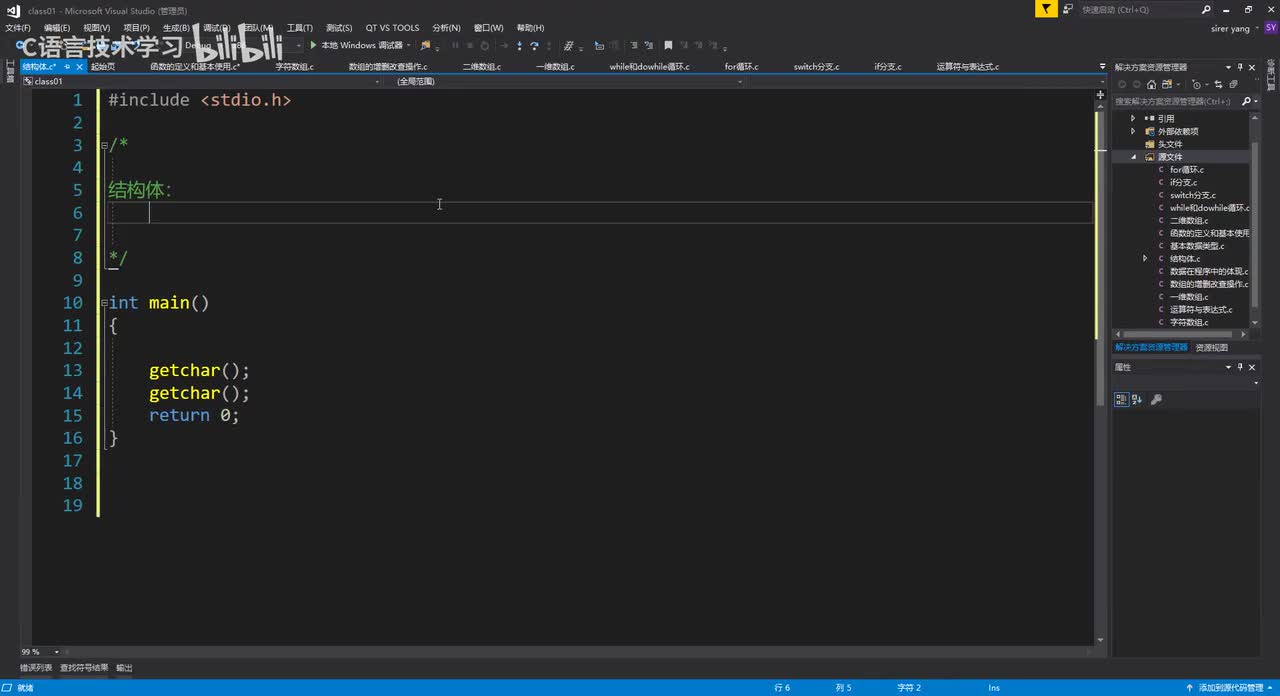1280x696 pixels.
Task: Select 基本数据类型.c in Solution Explorer
Action: point(1196,246)
